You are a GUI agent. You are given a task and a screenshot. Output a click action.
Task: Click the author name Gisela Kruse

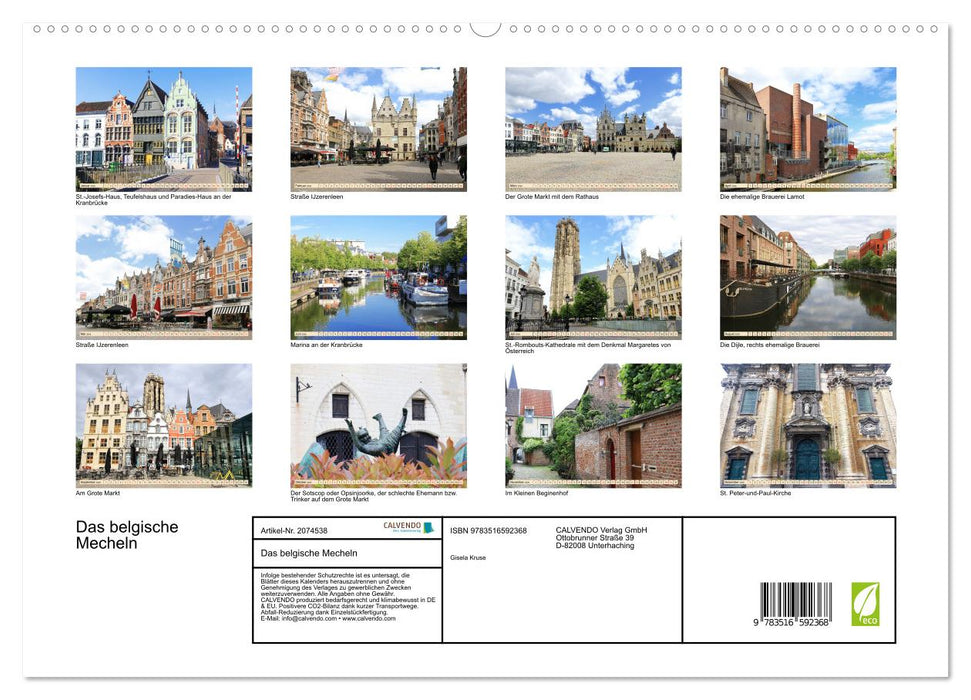pos(470,557)
